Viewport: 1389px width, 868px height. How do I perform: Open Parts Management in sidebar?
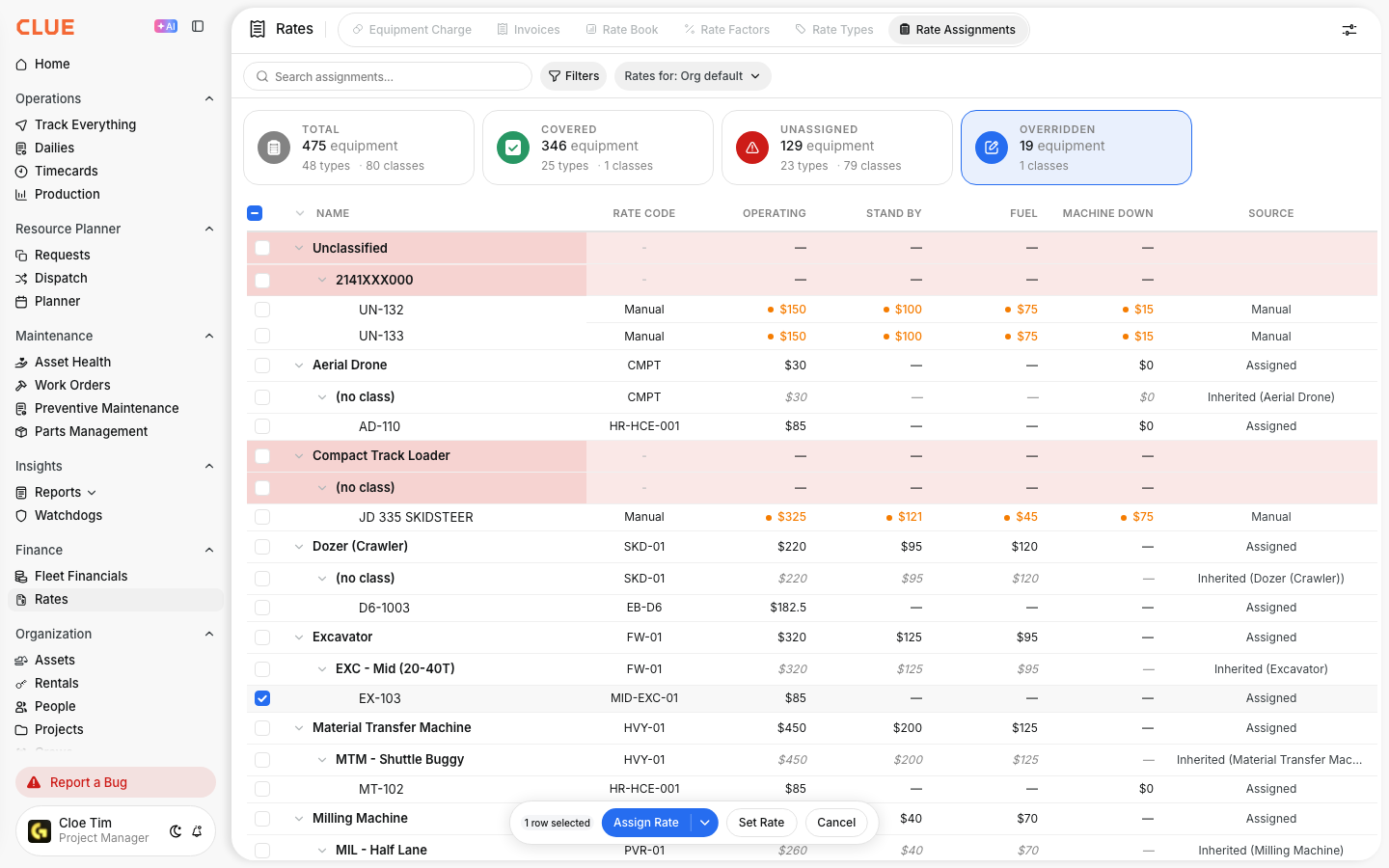(92, 431)
